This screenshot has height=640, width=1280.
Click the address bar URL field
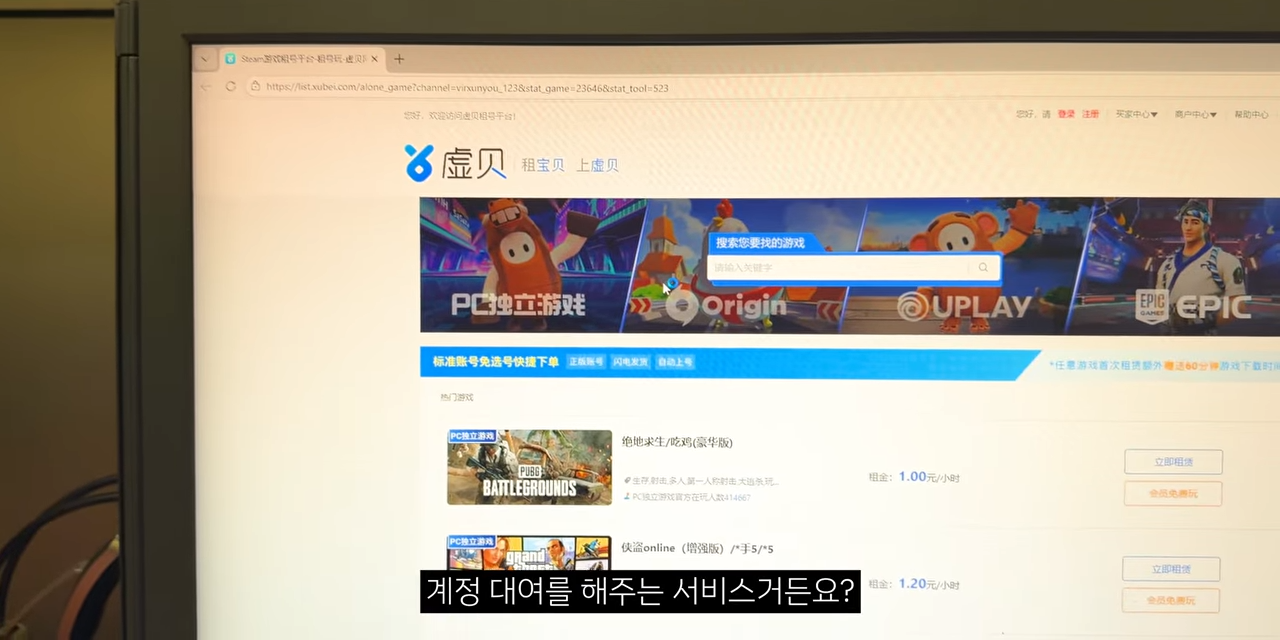pos(467,88)
